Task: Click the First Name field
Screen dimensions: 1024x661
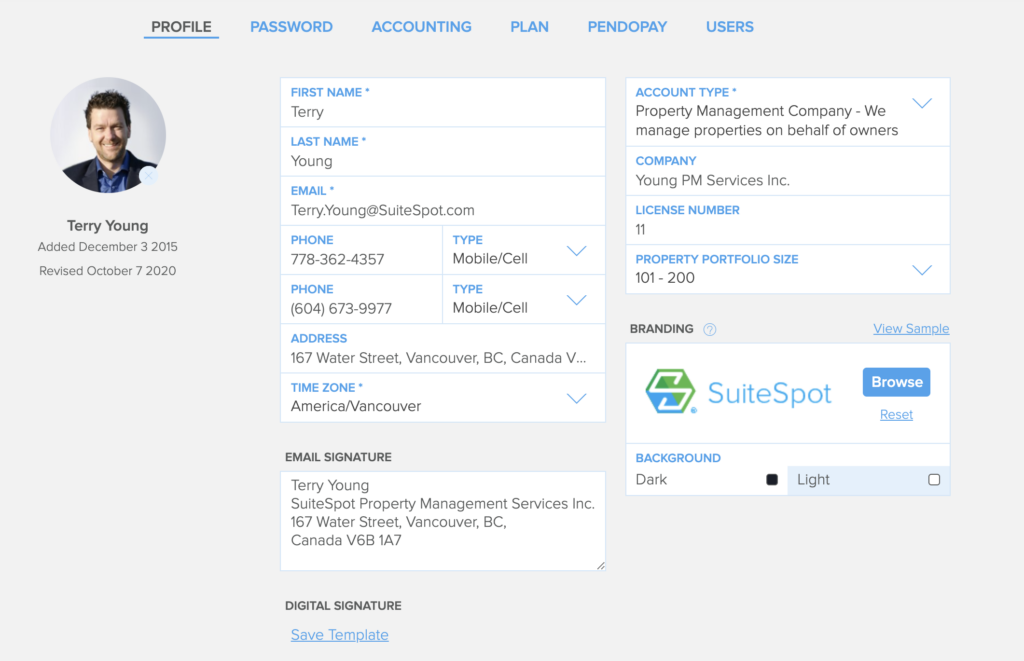Action: 443,103
